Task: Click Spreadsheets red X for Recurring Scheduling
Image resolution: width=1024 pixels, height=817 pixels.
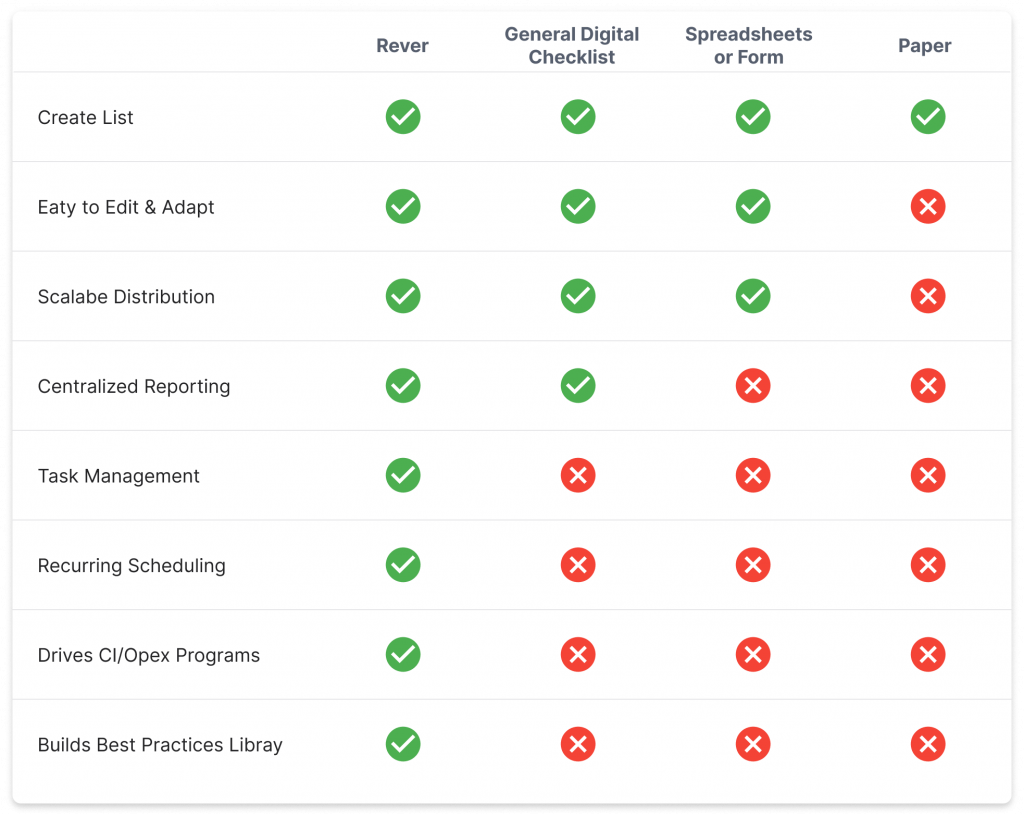Action: 753,565
